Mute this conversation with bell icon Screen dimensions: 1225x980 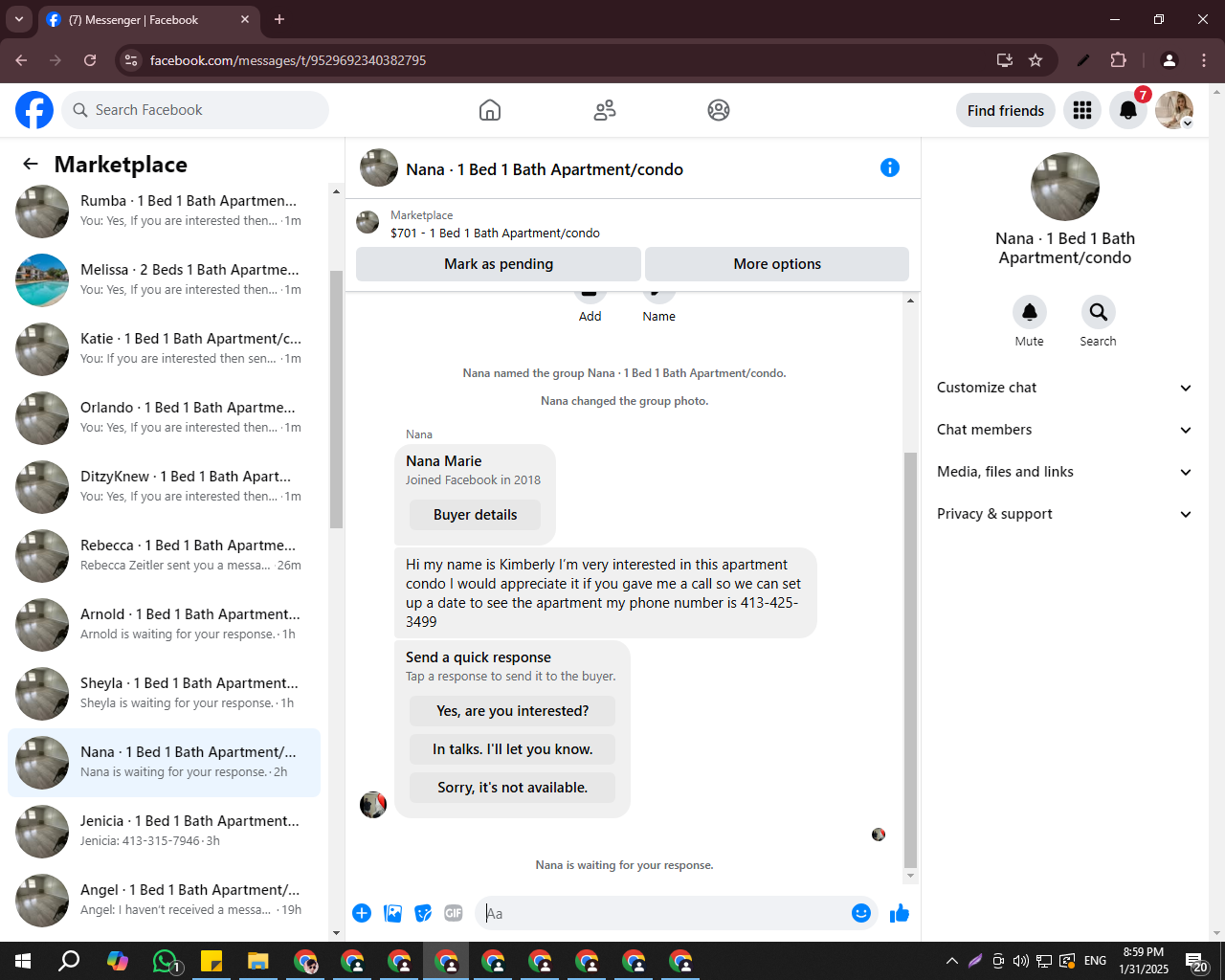[1030, 312]
